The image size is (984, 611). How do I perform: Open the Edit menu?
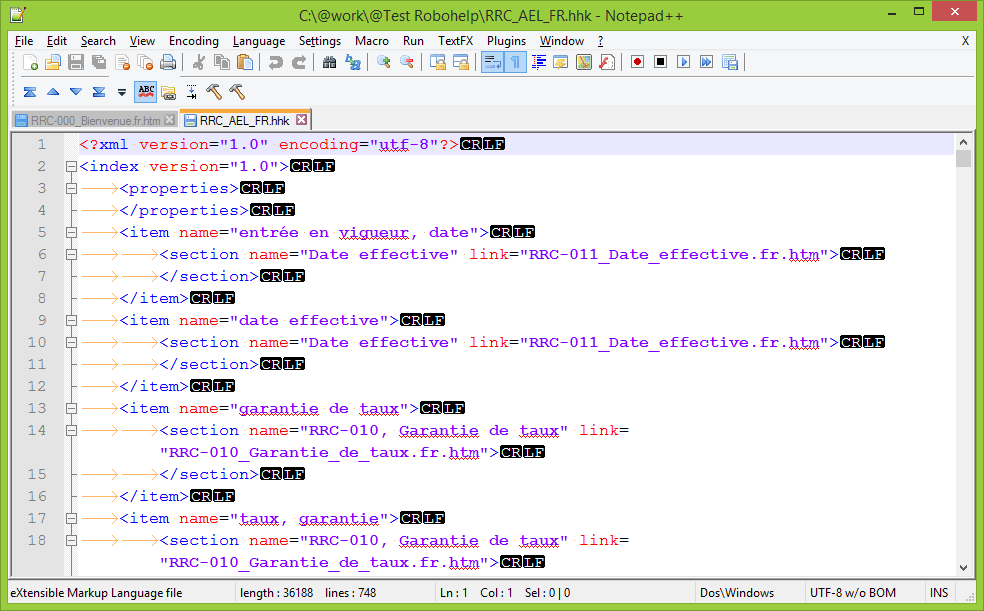point(56,41)
